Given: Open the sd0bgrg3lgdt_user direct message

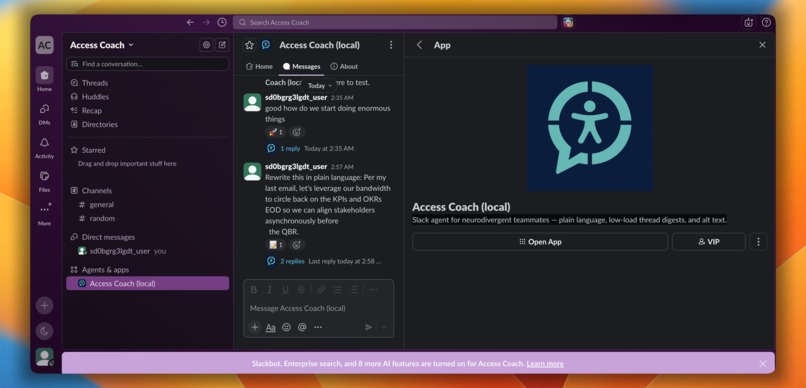Looking at the screenshot, I should pyautogui.click(x=119, y=251).
